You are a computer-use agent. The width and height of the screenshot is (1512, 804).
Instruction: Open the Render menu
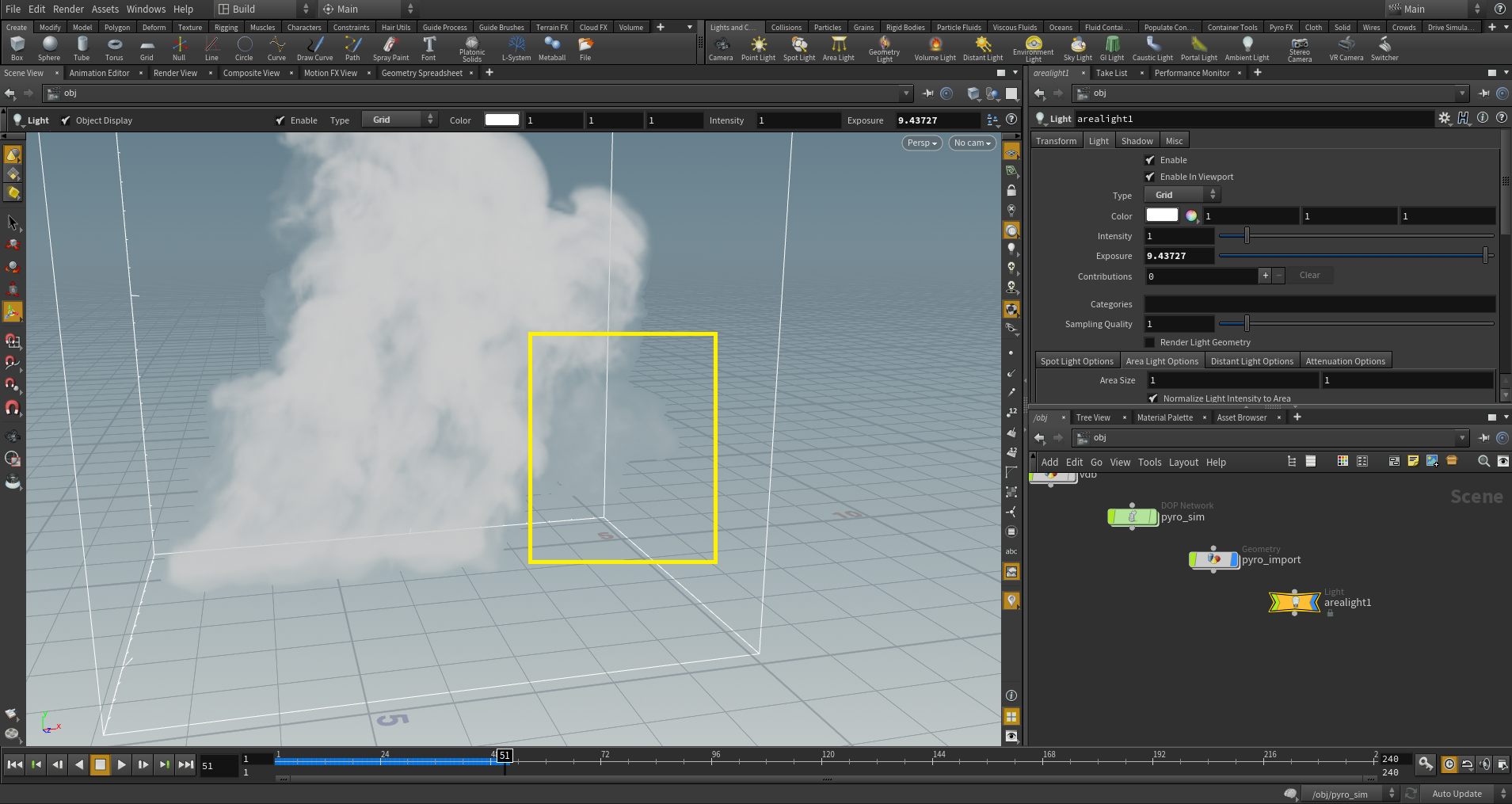pyautogui.click(x=68, y=9)
